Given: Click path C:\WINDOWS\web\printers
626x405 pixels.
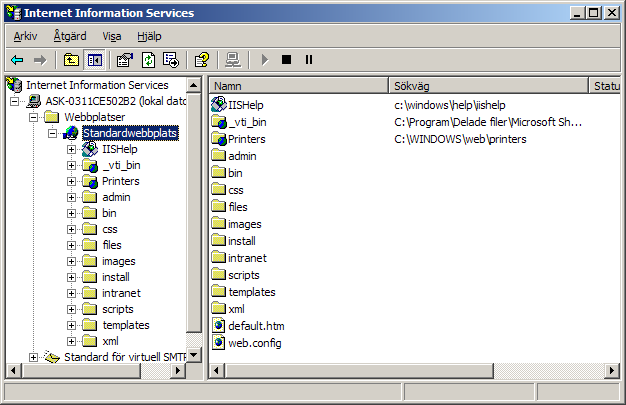Looking at the screenshot, I should tap(460, 139).
